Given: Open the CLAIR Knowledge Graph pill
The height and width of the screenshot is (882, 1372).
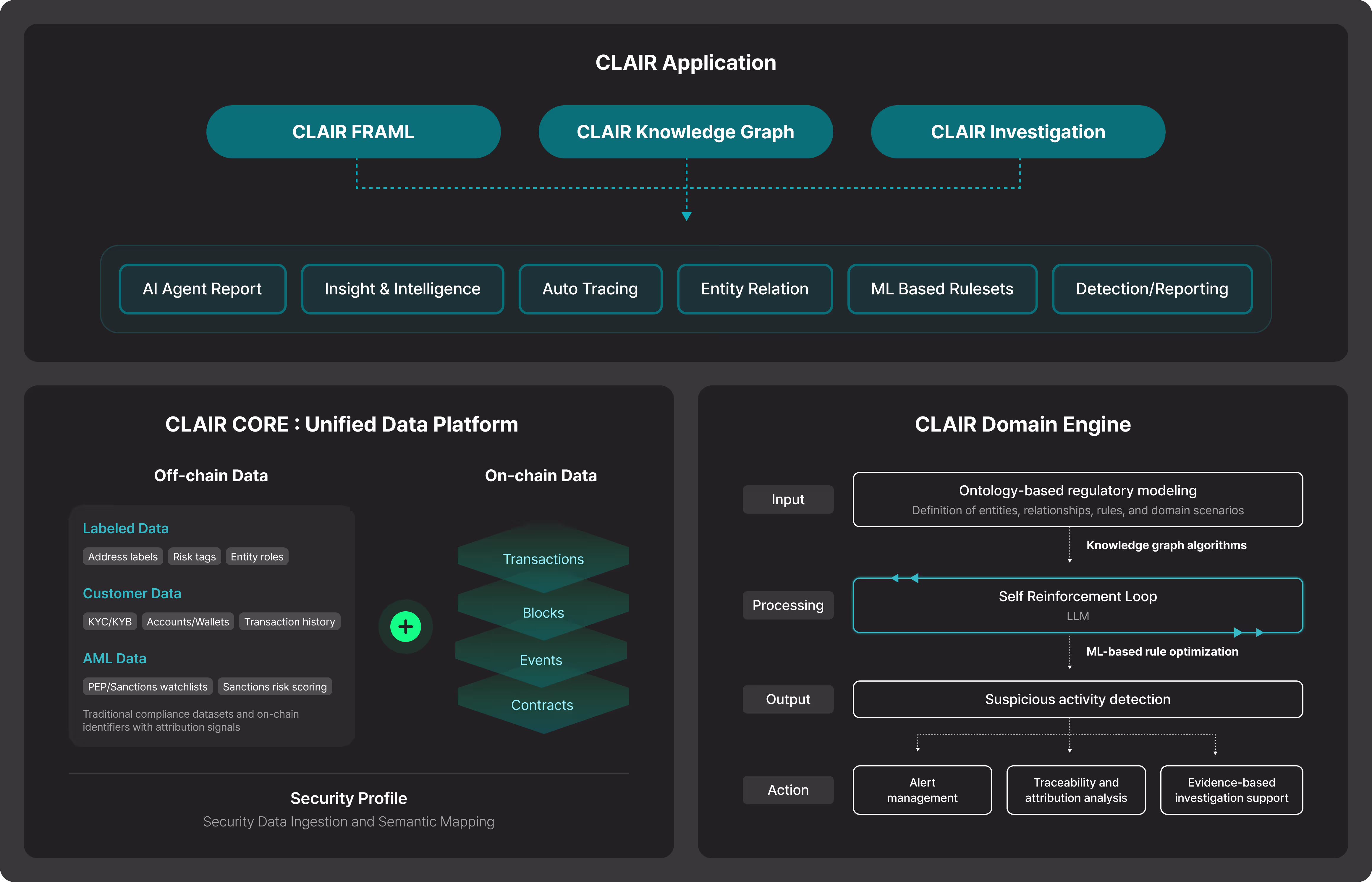Looking at the screenshot, I should [685, 132].
